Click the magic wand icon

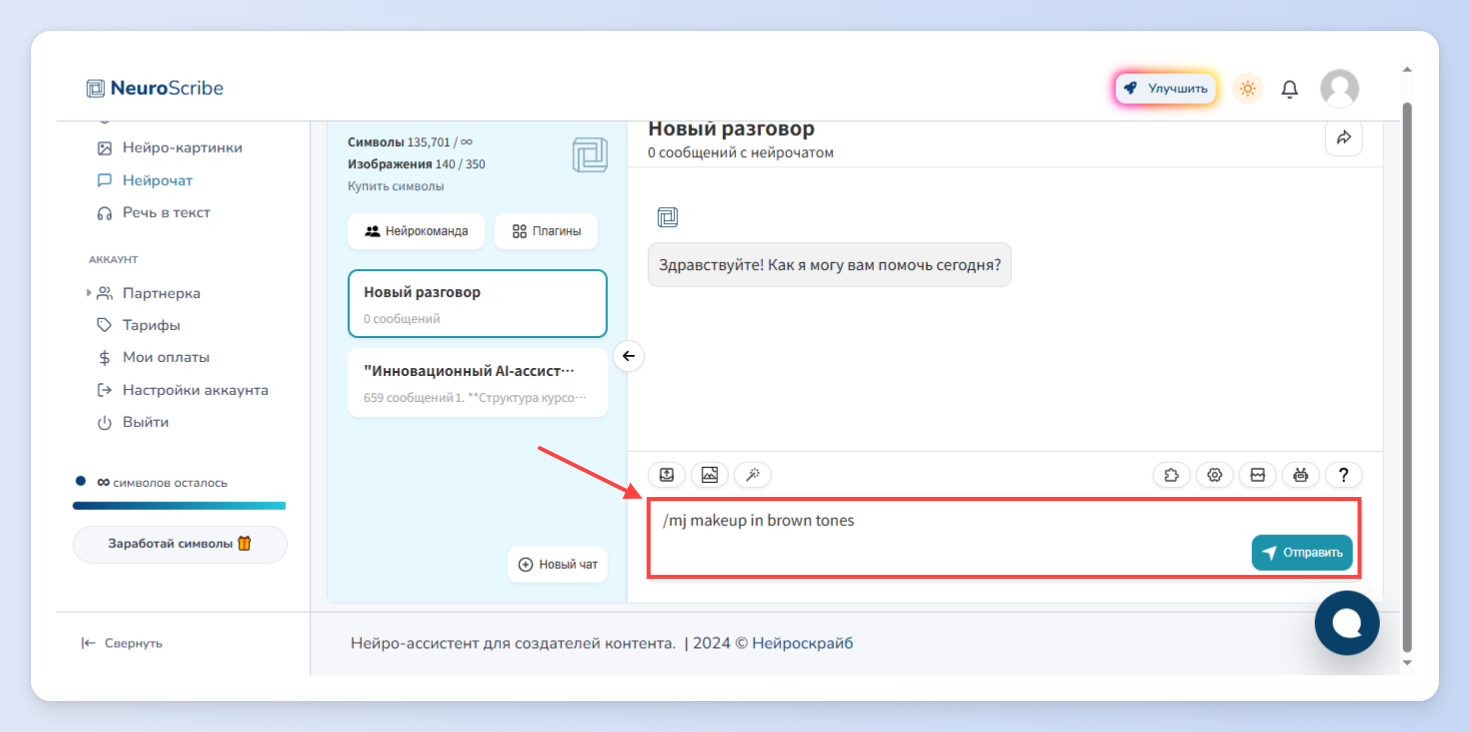click(x=753, y=475)
